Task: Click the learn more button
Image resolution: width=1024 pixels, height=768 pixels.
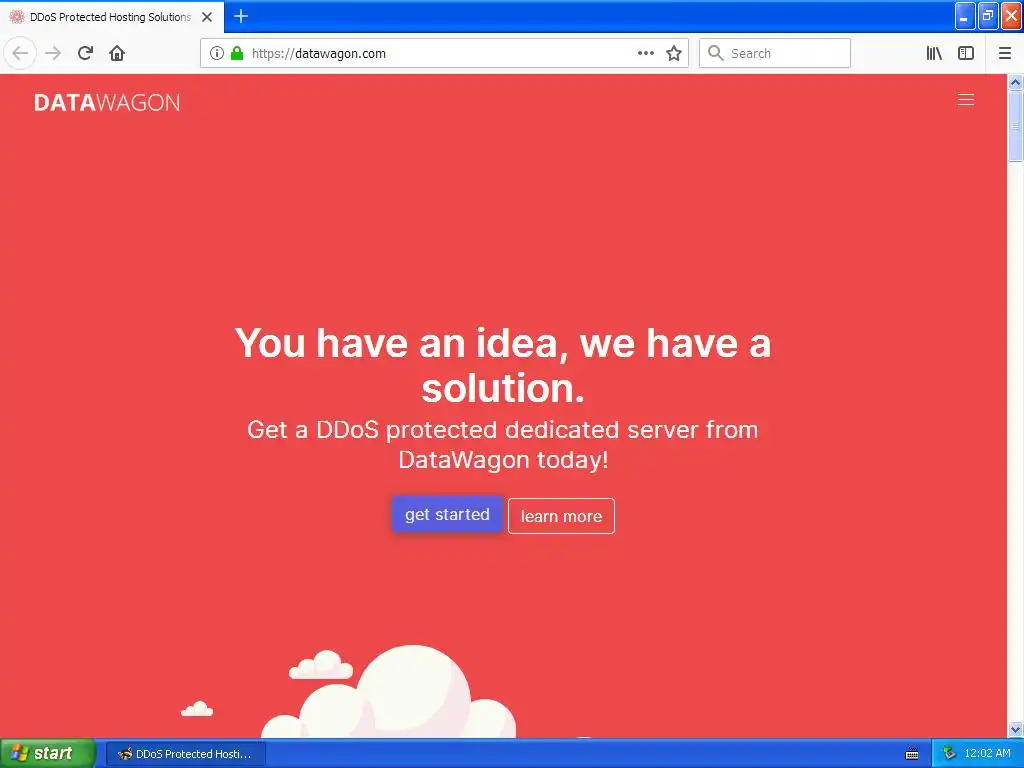Action: click(562, 516)
